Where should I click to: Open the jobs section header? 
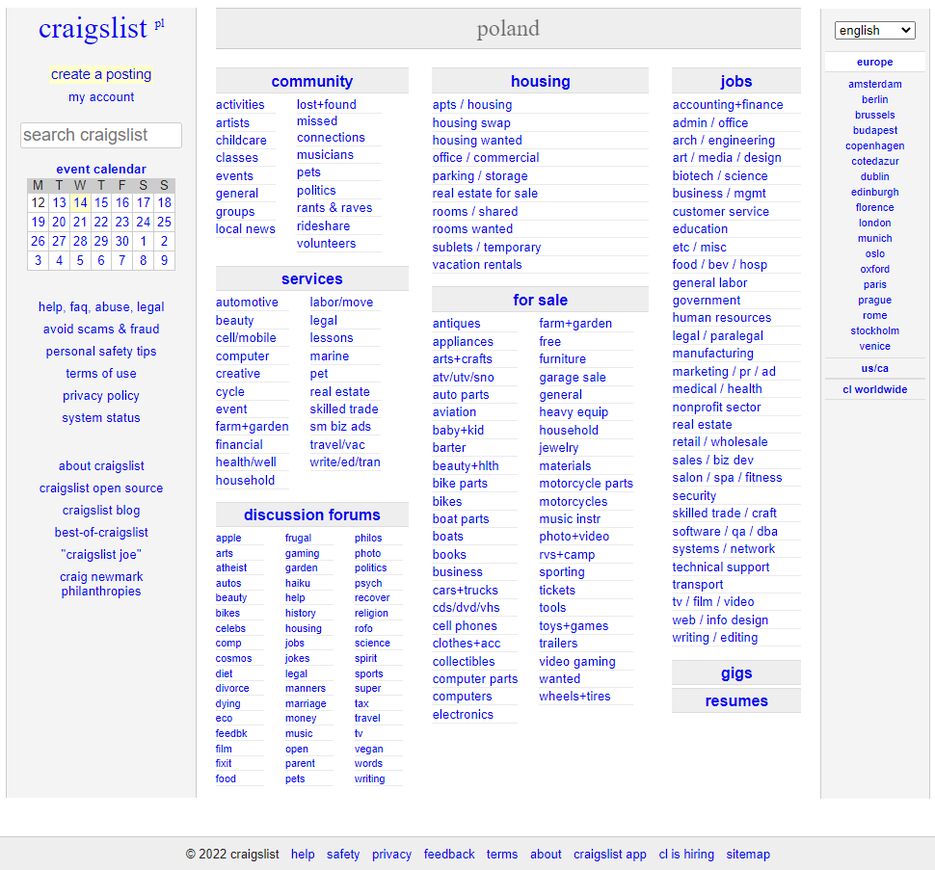tap(736, 81)
